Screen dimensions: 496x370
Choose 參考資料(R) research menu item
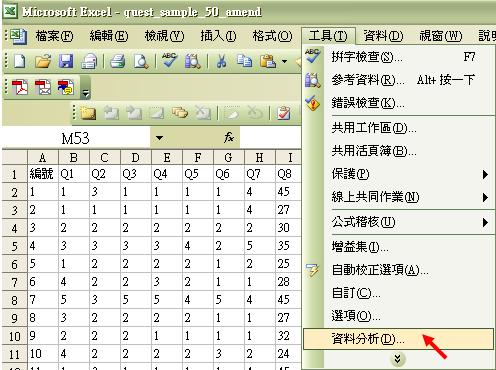tap(398, 80)
